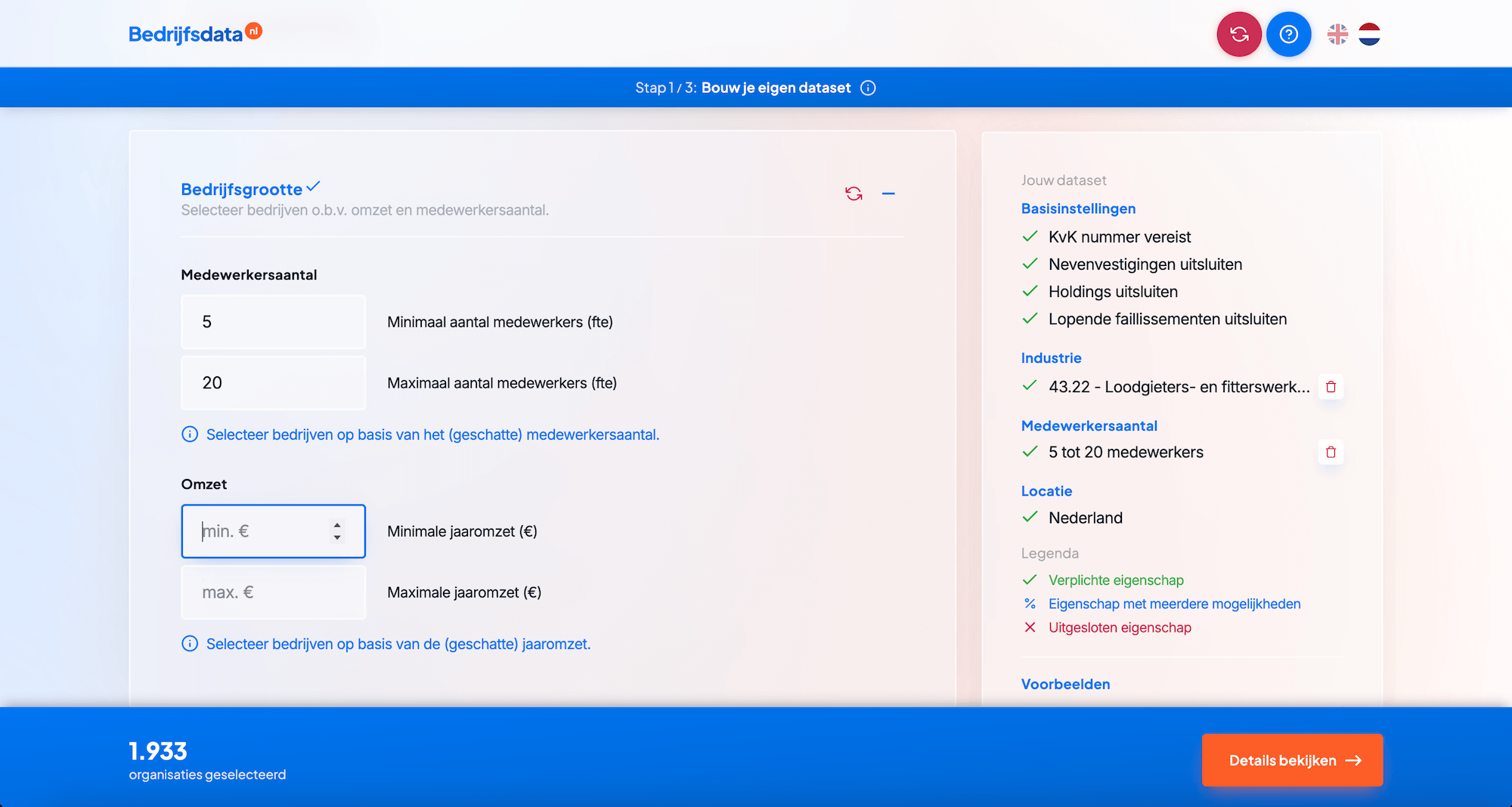This screenshot has width=1512, height=807.
Task: Collapse the Bedrijfsgrootte section with minus icon
Action: 888,193
